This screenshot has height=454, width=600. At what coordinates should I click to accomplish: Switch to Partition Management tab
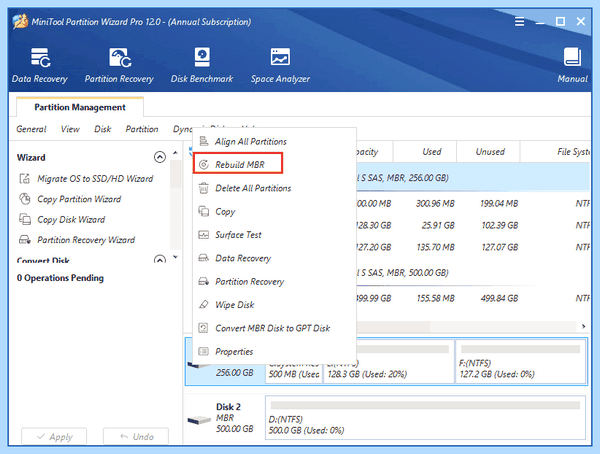[x=80, y=107]
